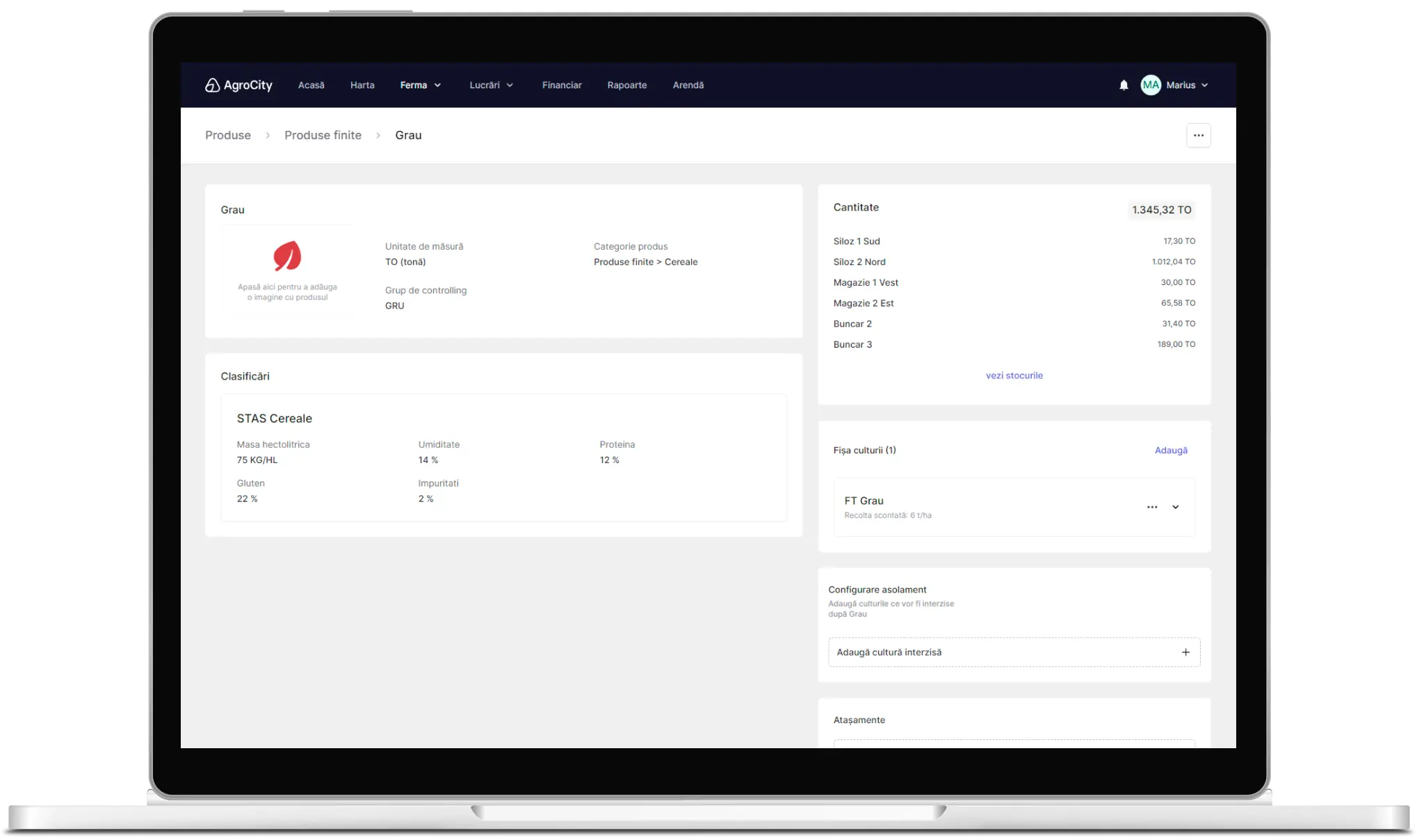This screenshot has width=1417, height=840.
Task: Open the notifications bell
Action: click(1124, 85)
